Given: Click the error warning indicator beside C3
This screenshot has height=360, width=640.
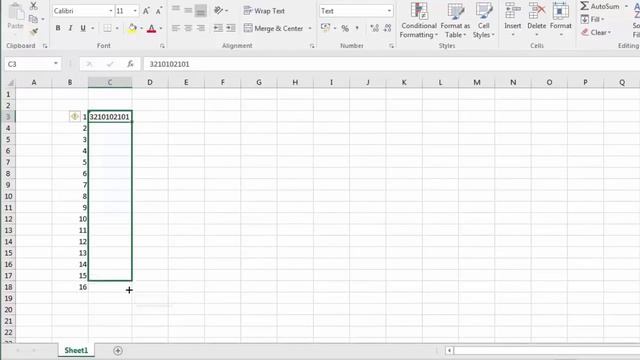Looking at the screenshot, I should tap(74, 117).
